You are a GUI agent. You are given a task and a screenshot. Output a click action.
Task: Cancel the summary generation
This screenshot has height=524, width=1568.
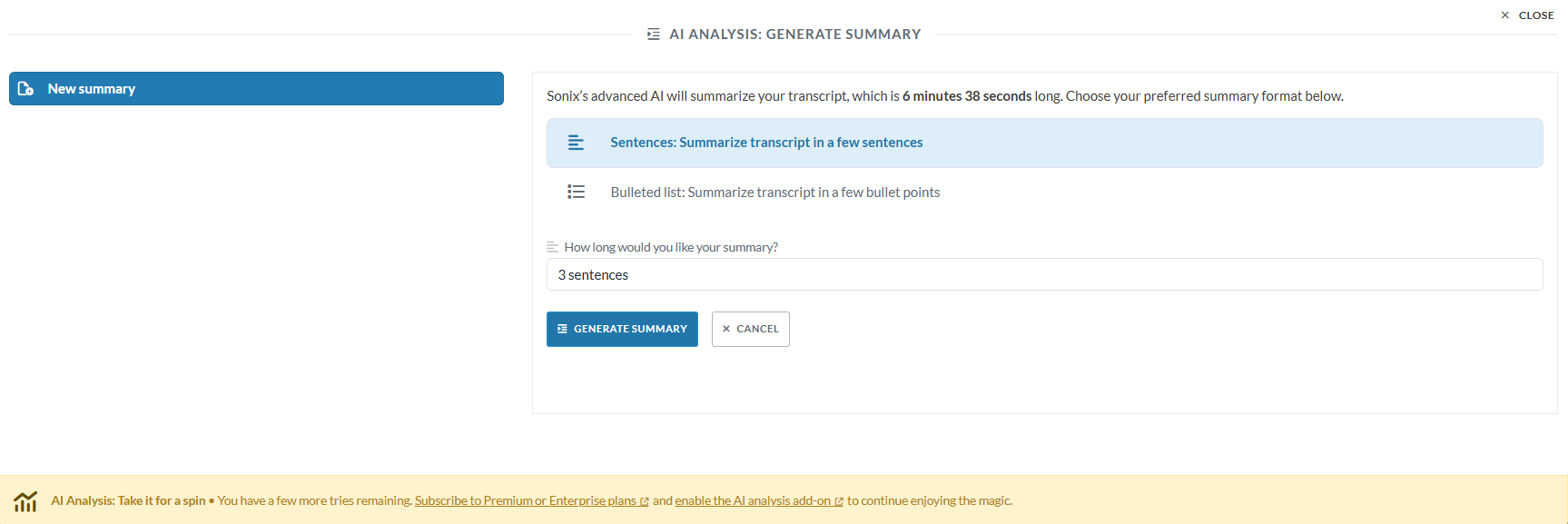[x=751, y=329]
